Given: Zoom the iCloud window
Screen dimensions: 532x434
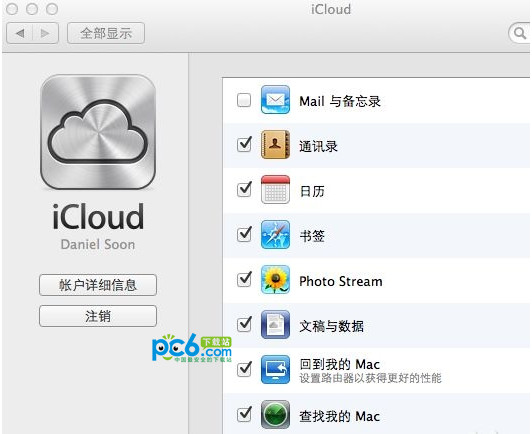Looking at the screenshot, I should click(52, 9).
